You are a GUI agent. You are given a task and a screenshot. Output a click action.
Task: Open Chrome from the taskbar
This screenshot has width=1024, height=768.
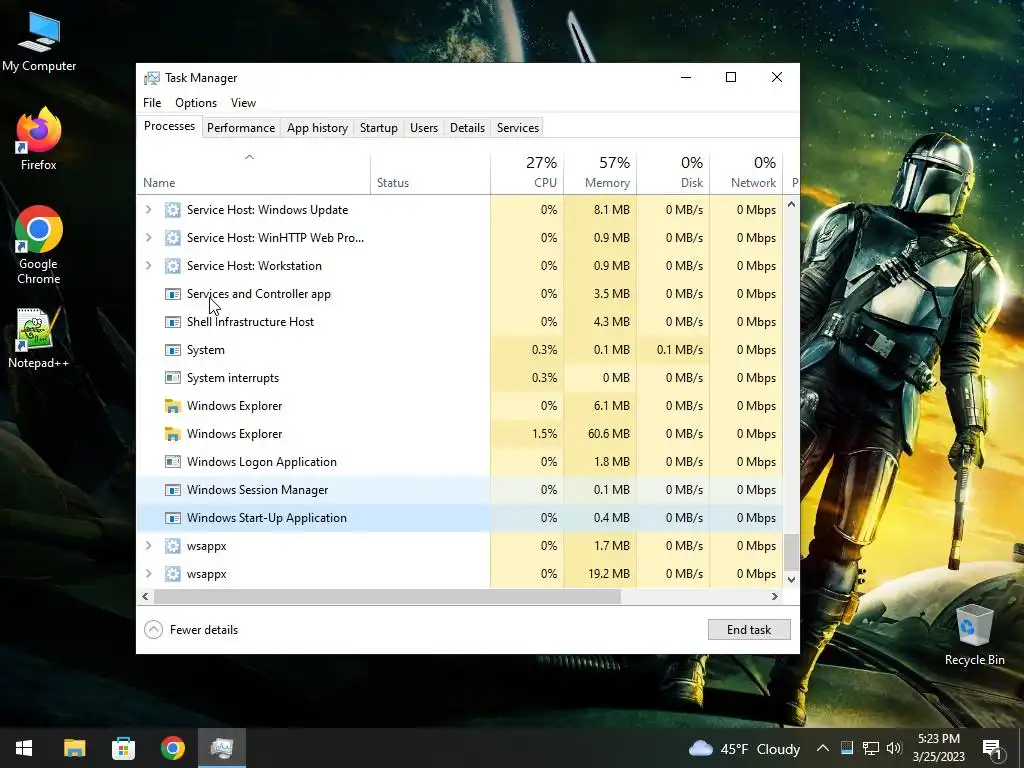tap(173, 748)
